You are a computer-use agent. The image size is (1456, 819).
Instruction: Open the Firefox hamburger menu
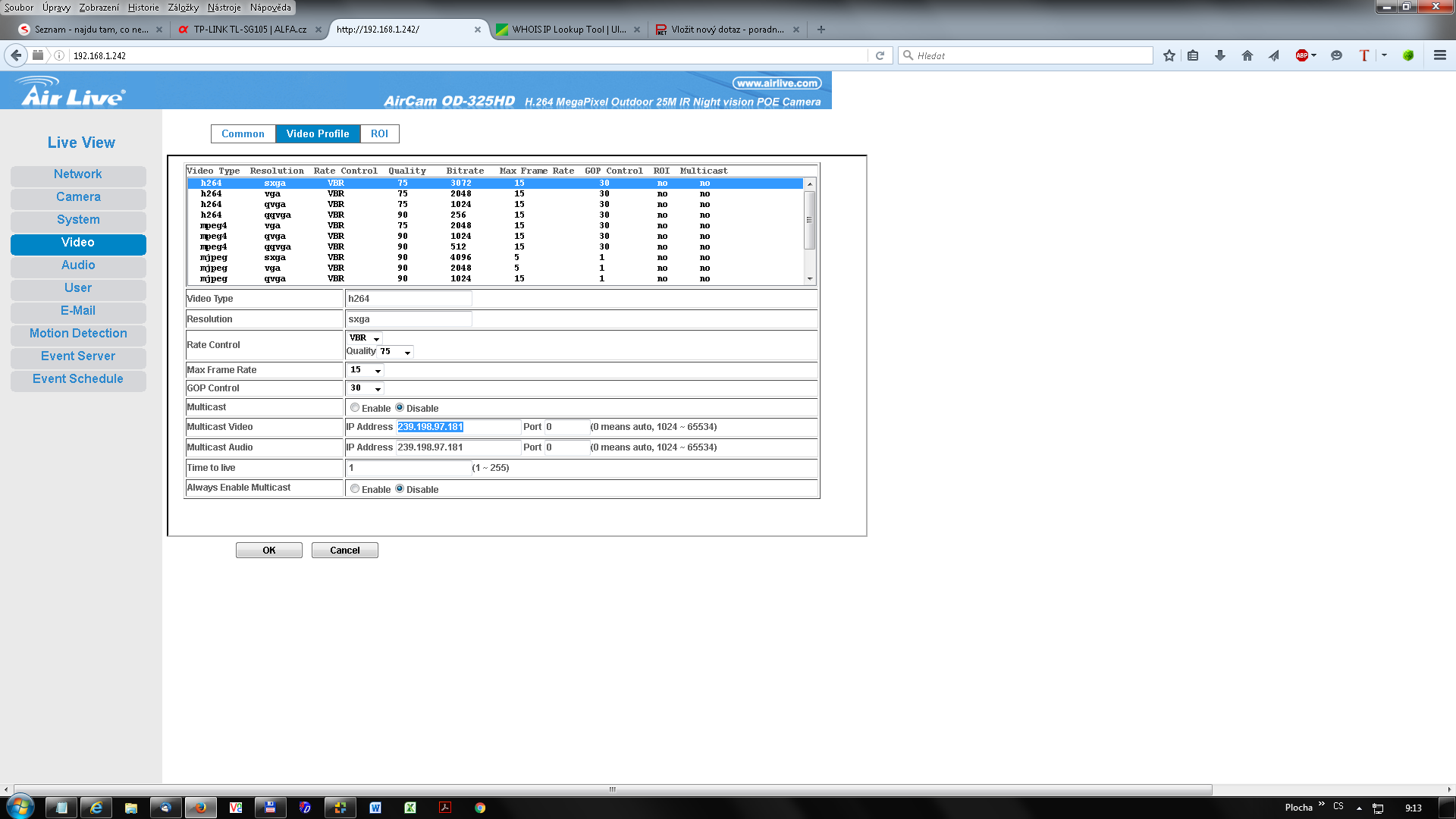click(x=1439, y=55)
